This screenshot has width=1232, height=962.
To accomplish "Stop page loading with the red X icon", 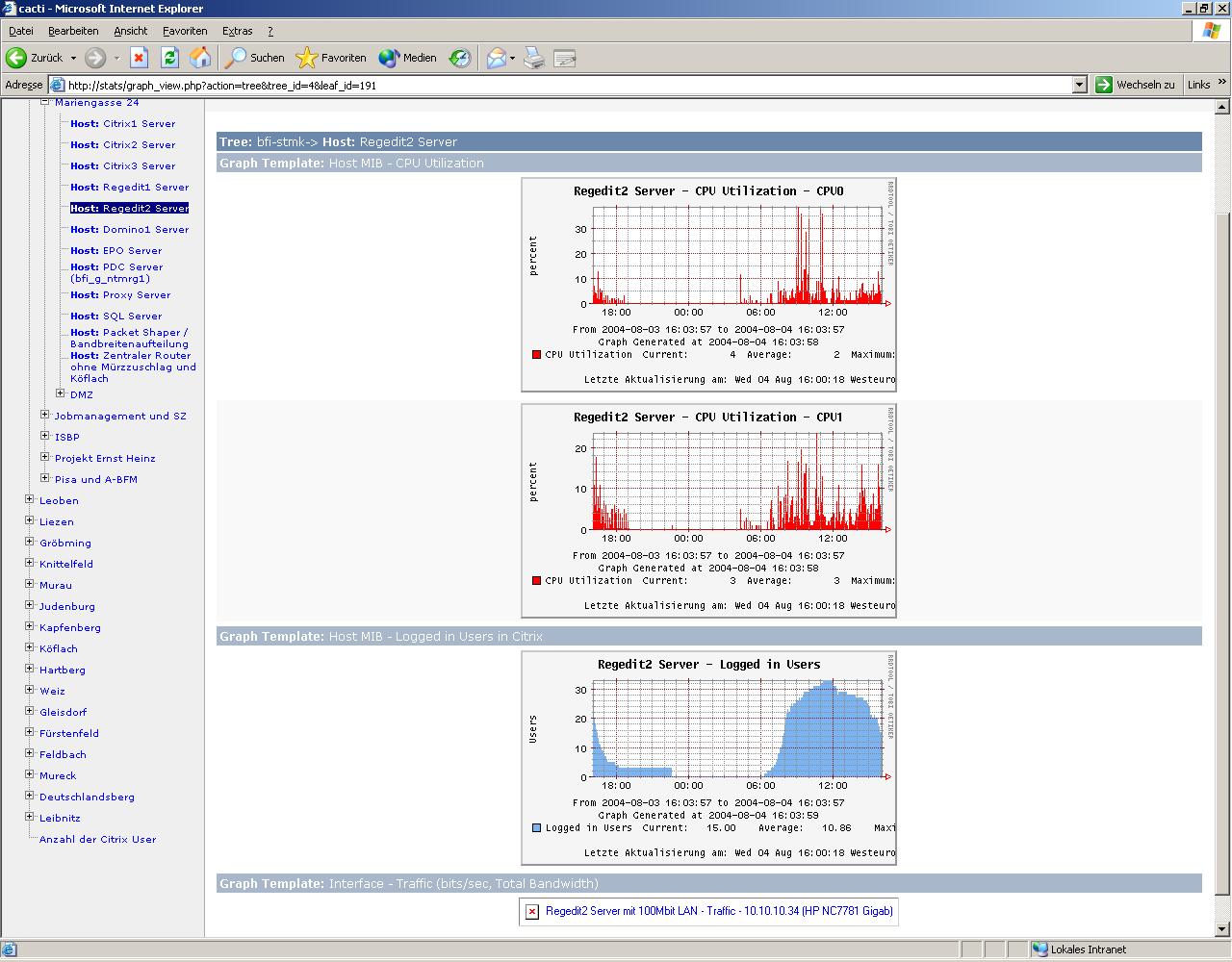I will point(139,58).
